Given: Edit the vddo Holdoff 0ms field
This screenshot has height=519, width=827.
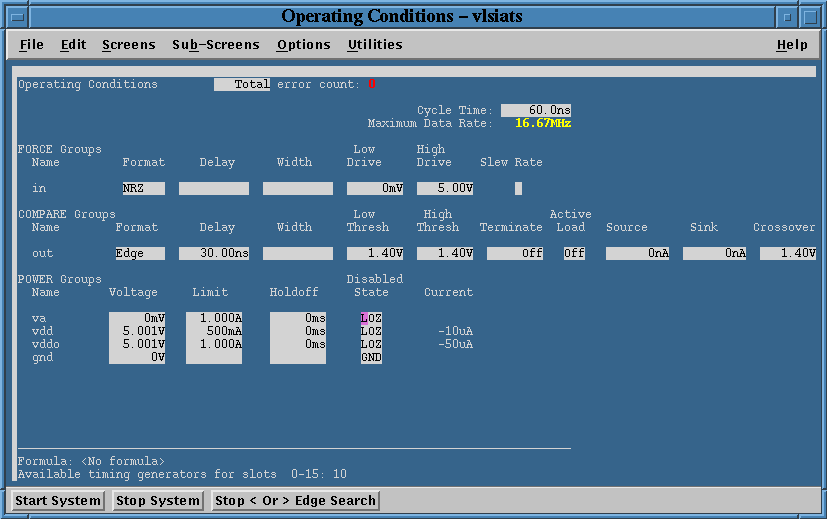Looking at the screenshot, I should (298, 344).
